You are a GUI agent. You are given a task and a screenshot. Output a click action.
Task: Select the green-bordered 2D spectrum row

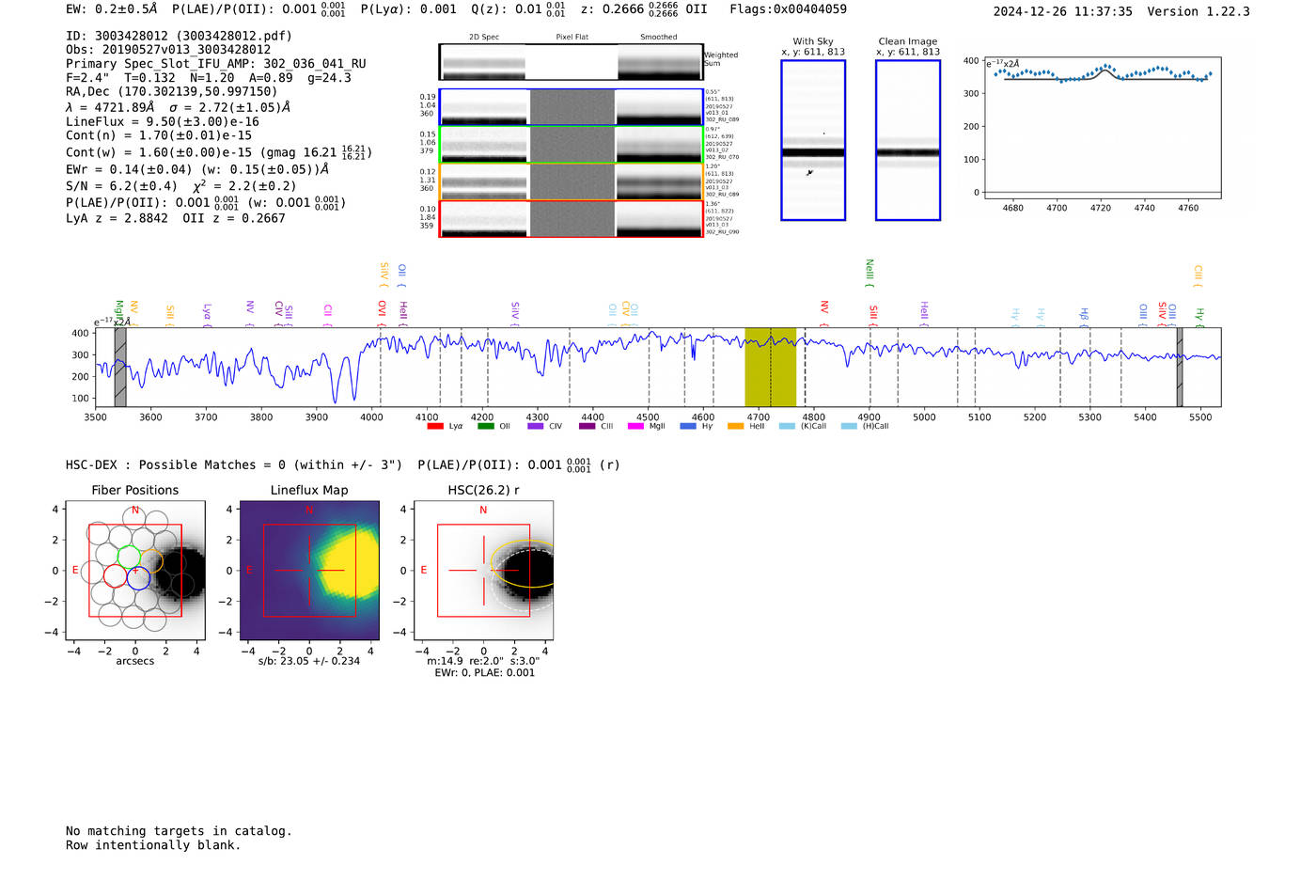pyautogui.click(x=572, y=145)
